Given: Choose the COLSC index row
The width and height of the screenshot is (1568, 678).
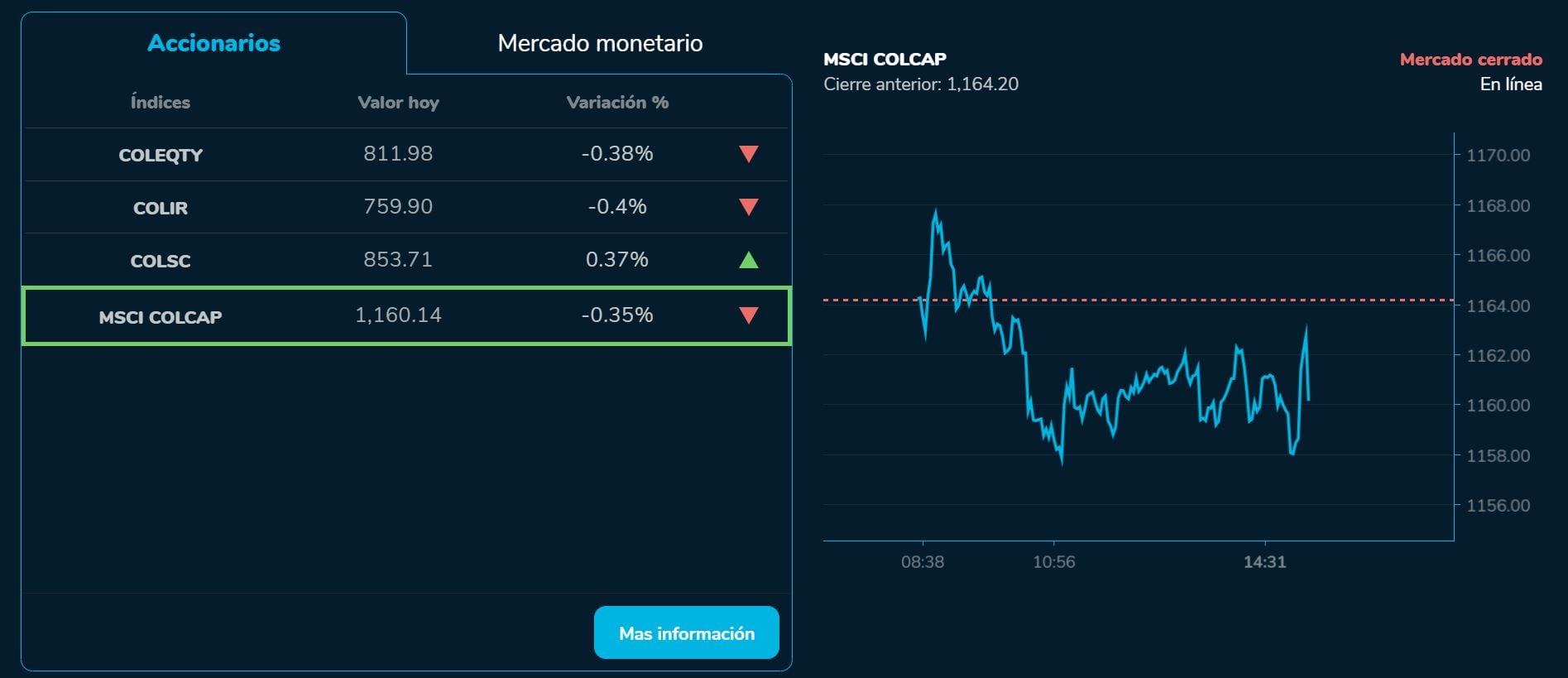Looking at the screenshot, I should 161,261.
